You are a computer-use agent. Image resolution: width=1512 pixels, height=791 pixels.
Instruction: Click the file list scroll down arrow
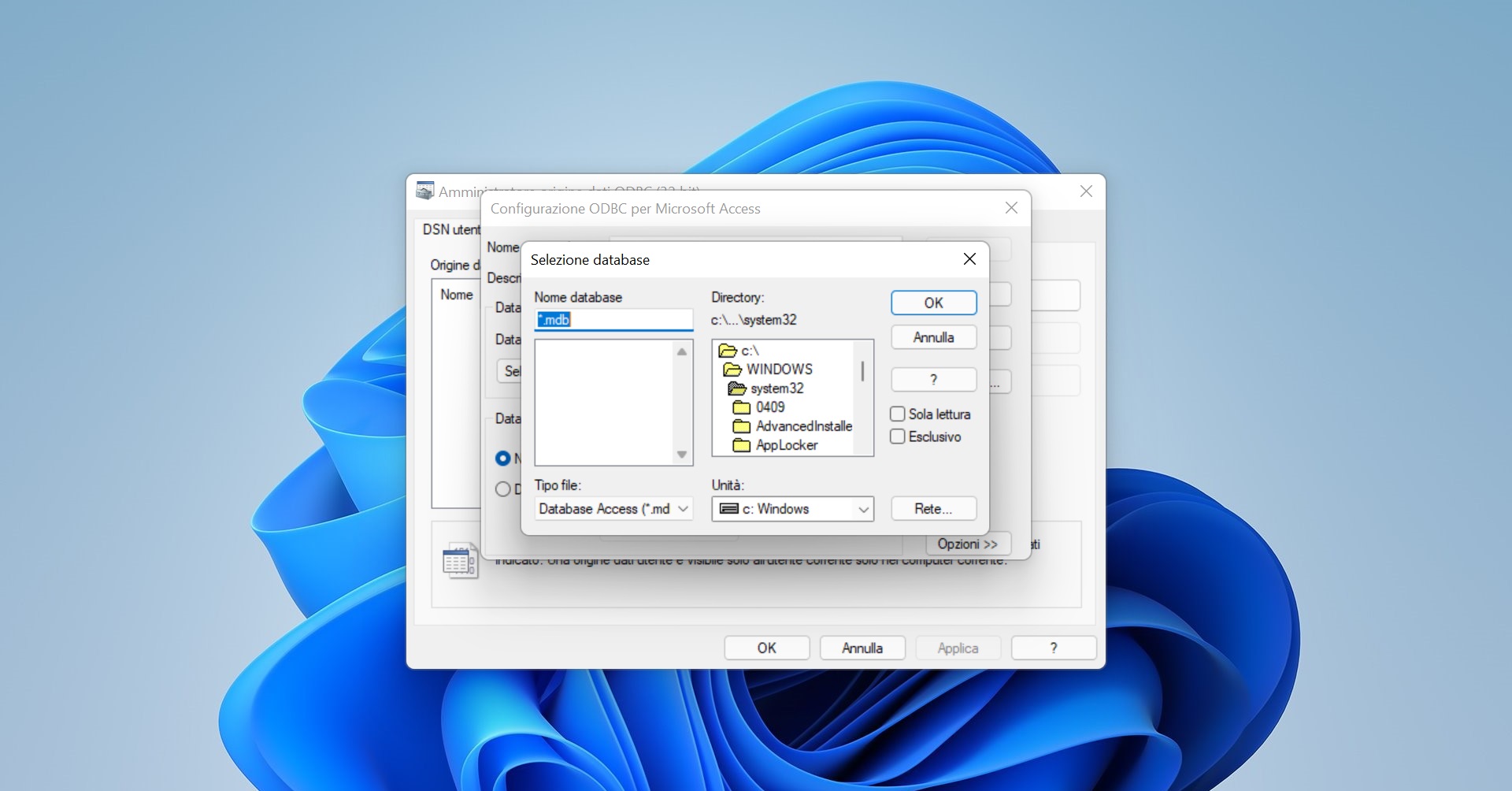tap(682, 455)
